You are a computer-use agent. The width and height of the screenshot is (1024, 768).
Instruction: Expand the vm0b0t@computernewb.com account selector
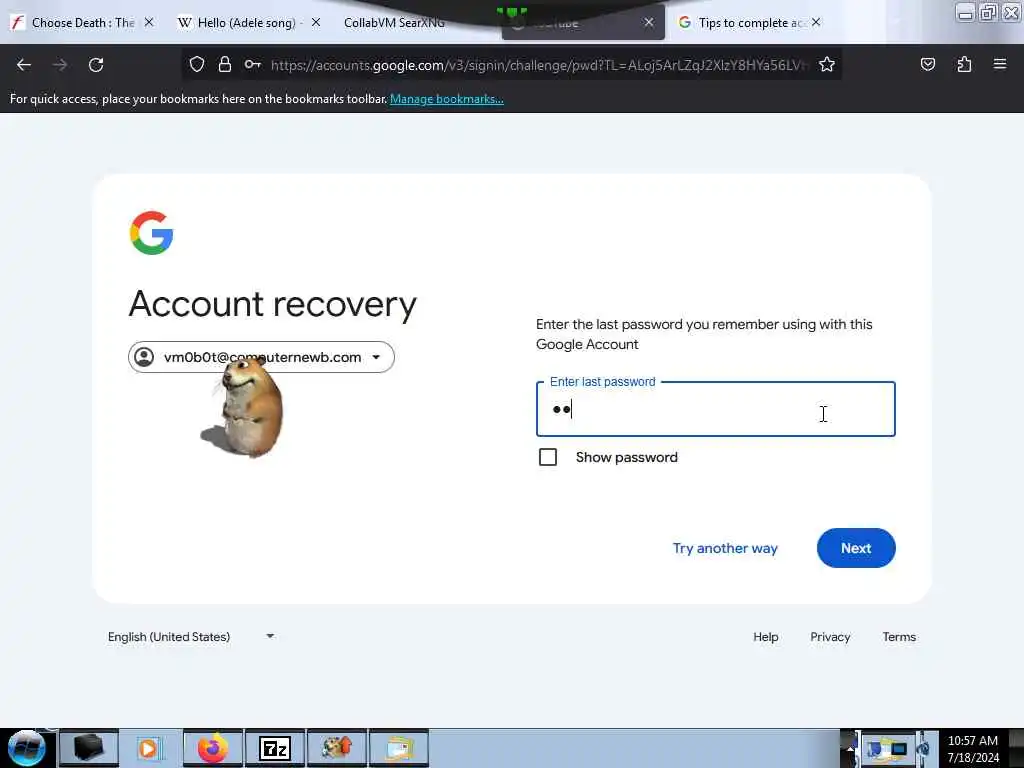(x=261, y=357)
